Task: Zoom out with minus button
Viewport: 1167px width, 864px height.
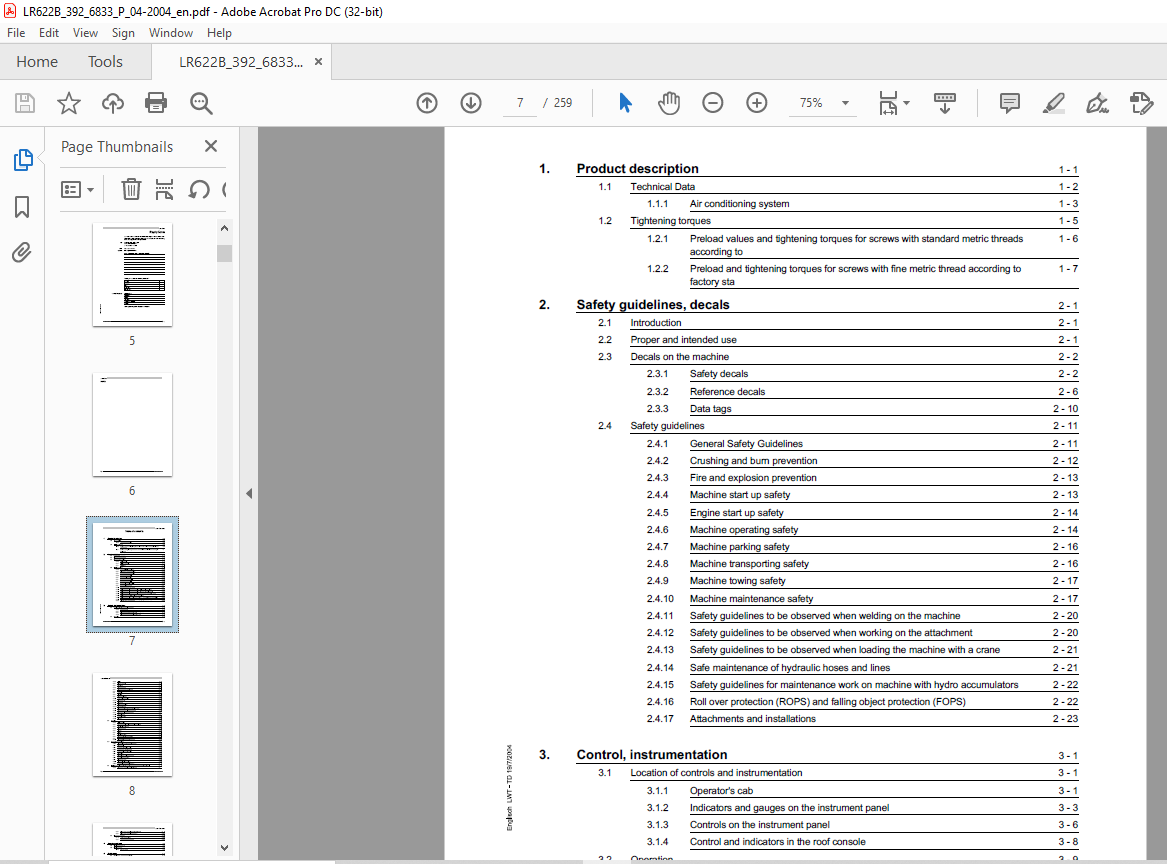Action: 712,103
